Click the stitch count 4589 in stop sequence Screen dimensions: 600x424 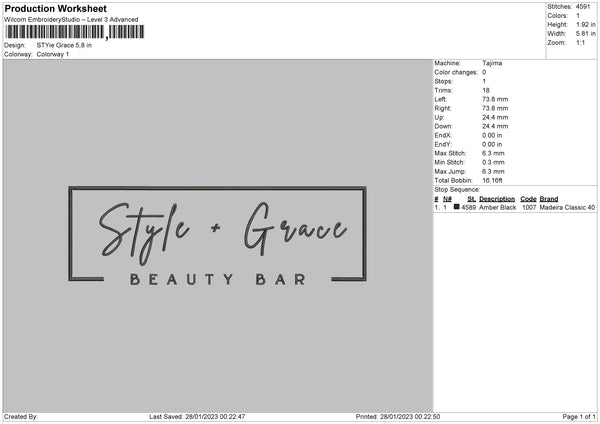click(x=469, y=207)
